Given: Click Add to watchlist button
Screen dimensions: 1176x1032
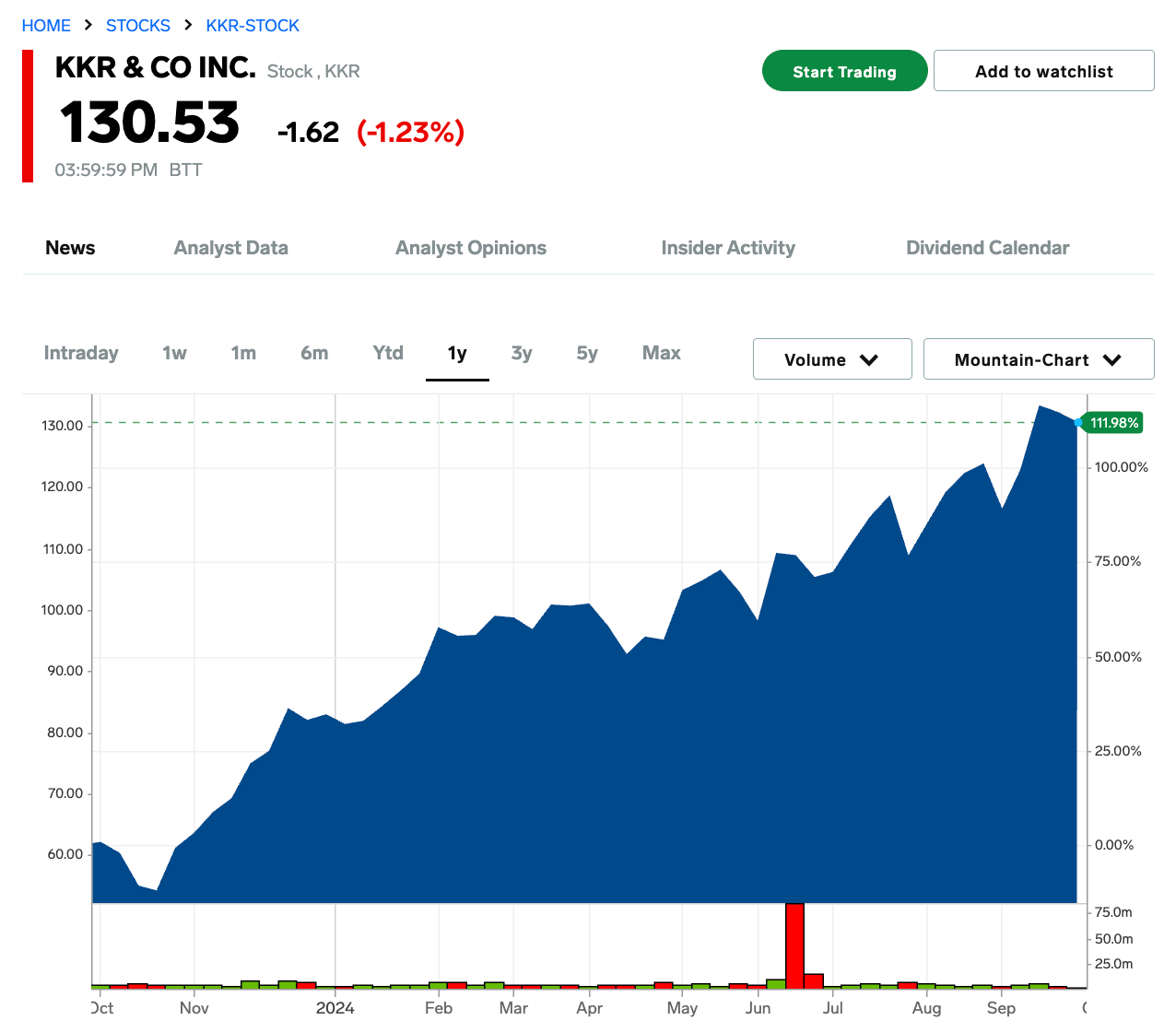Looking at the screenshot, I should 1044,71.
